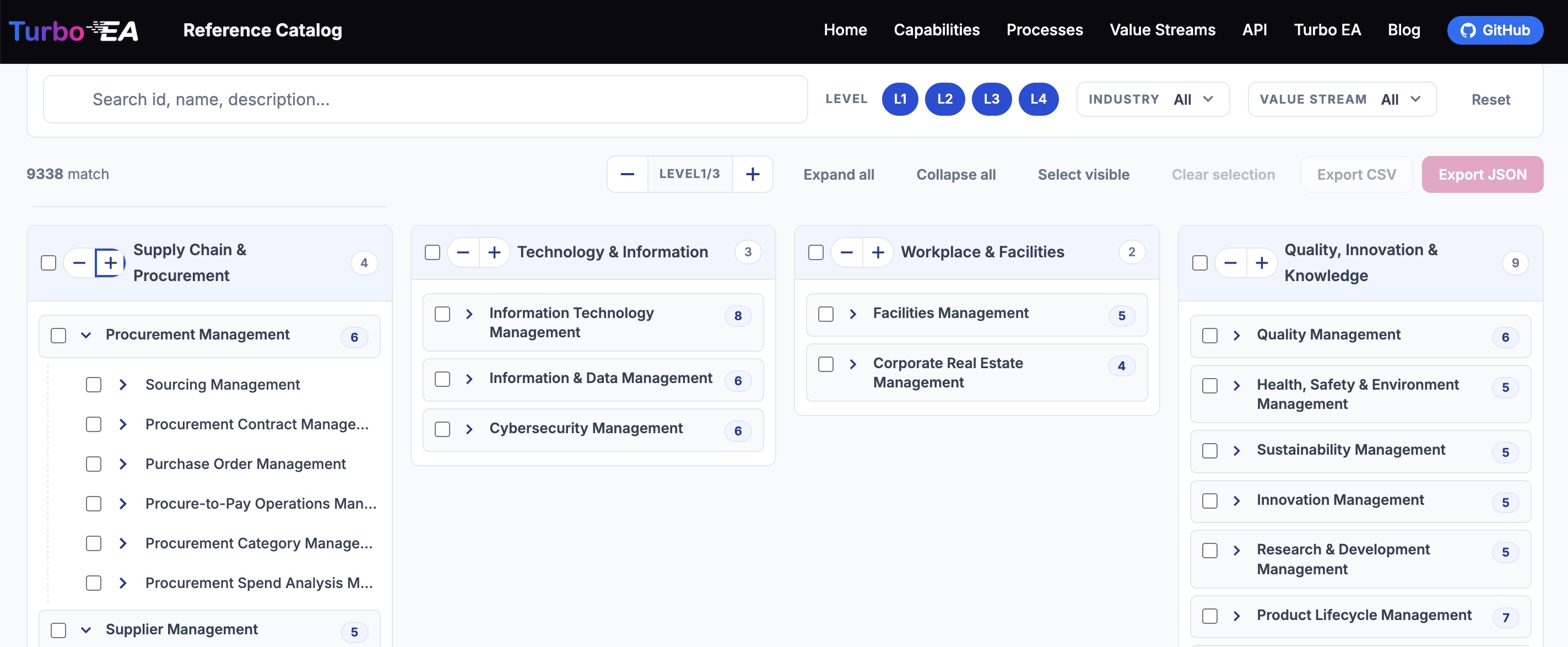The height and width of the screenshot is (647, 1568).
Task: Check the Purchase Order Management checkbox
Action: pyautogui.click(x=93, y=464)
